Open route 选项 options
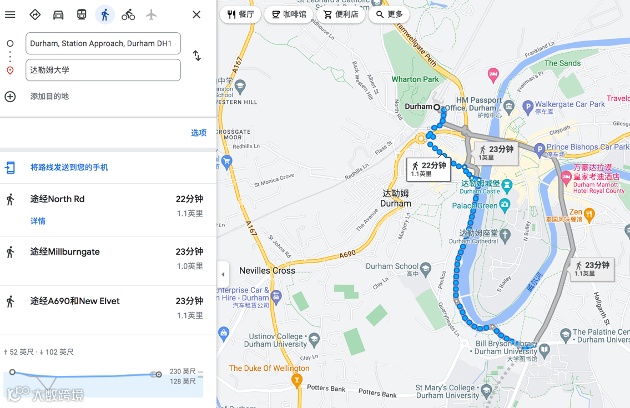The image size is (630, 408). pos(198,133)
